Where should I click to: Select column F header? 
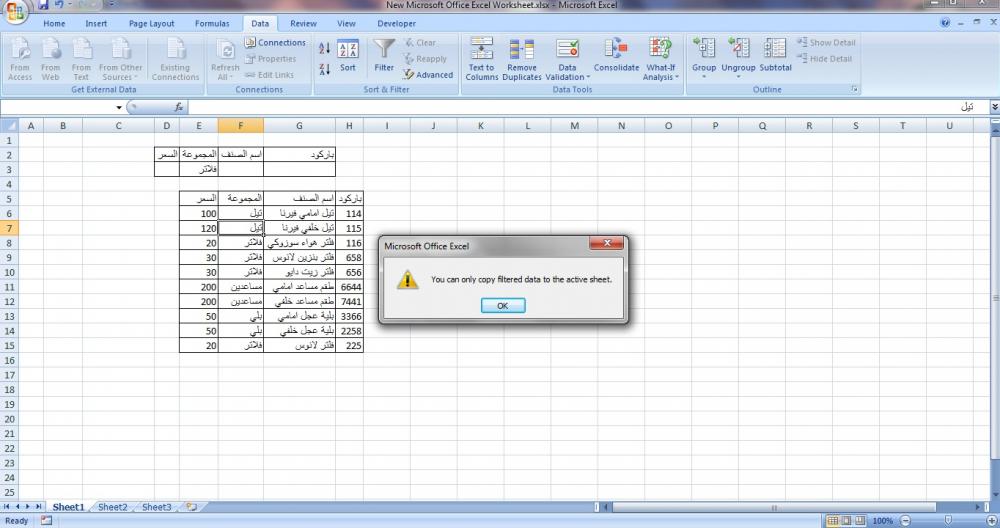[x=240, y=126]
